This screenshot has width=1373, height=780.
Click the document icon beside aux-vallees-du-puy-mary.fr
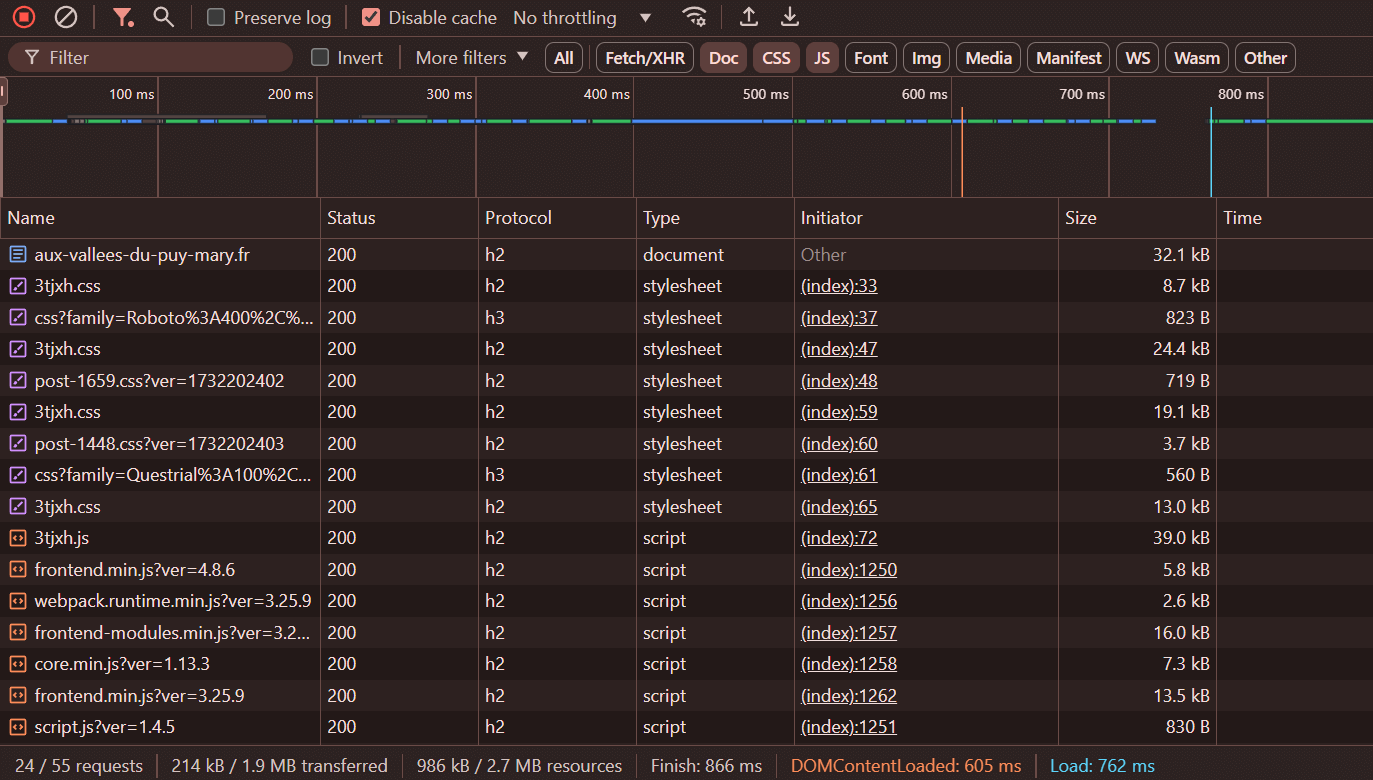pyautogui.click(x=17, y=255)
